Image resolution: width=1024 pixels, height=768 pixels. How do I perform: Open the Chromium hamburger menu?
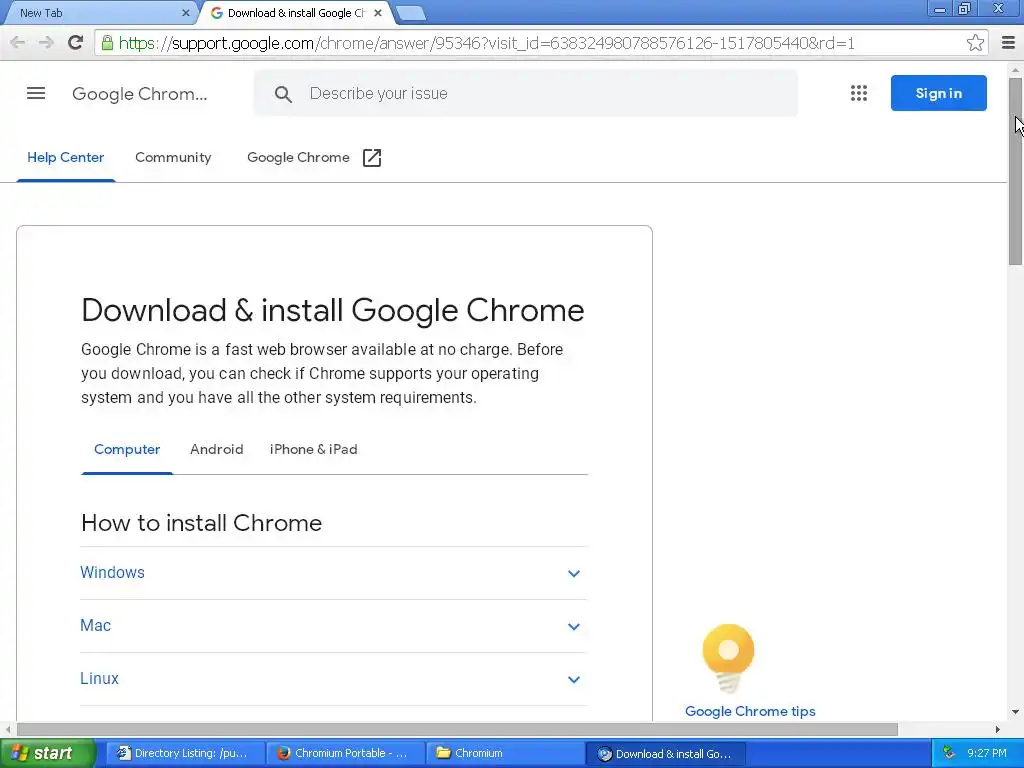coord(1008,43)
